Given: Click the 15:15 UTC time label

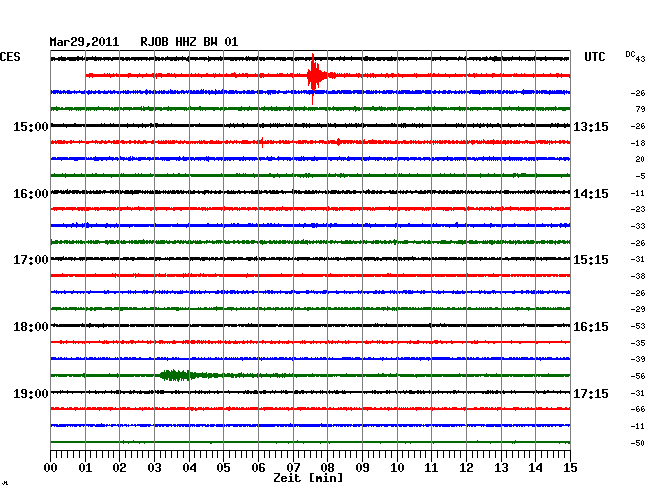Looking at the screenshot, I should pos(591,260).
